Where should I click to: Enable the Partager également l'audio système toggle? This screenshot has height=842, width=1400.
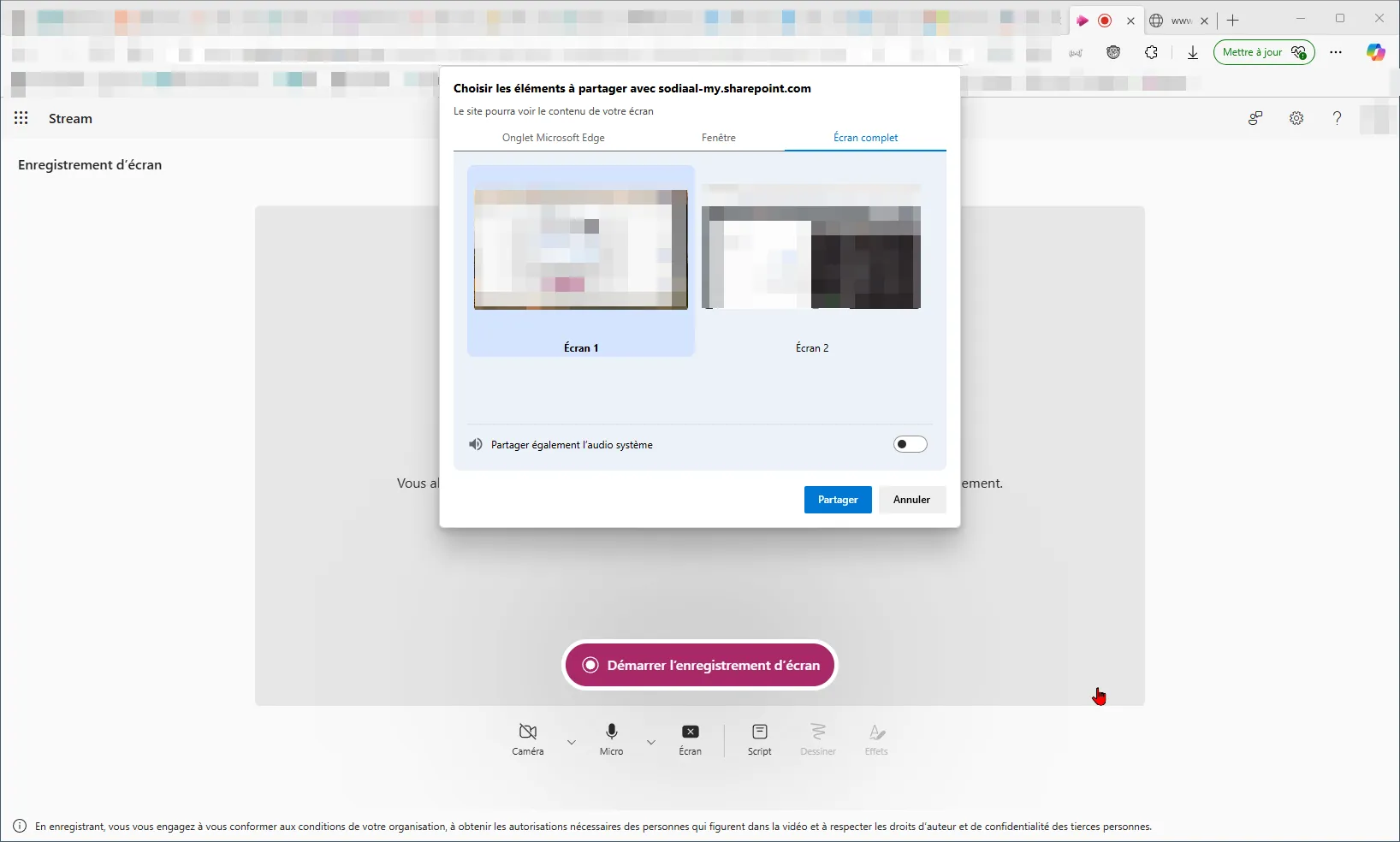[x=910, y=444]
